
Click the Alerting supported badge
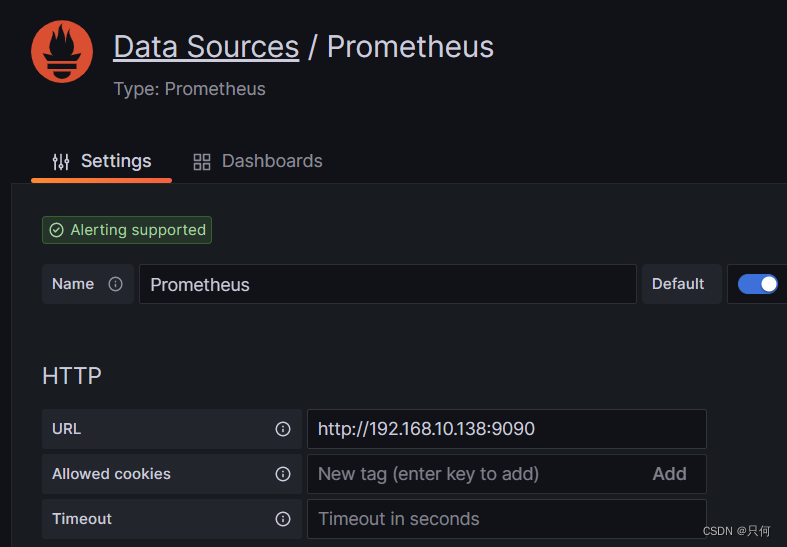click(127, 230)
